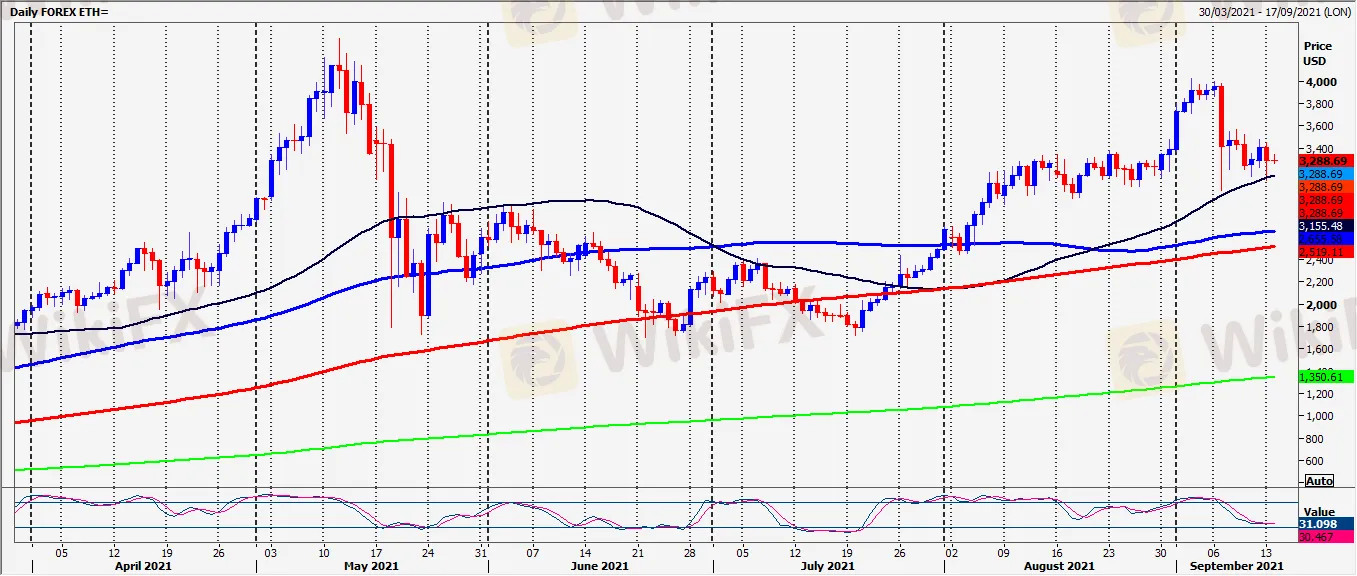Click the 14 date tick in June
The height and width of the screenshot is (576, 1357).
tap(585, 552)
